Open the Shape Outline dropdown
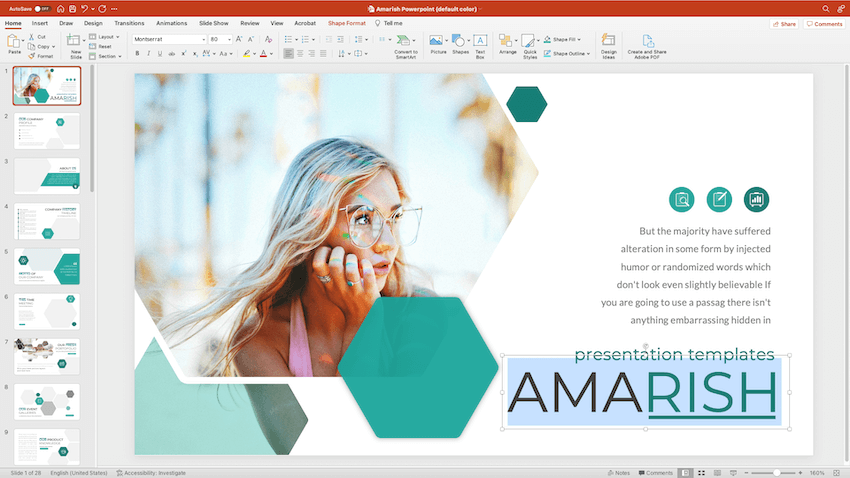 (x=566, y=54)
